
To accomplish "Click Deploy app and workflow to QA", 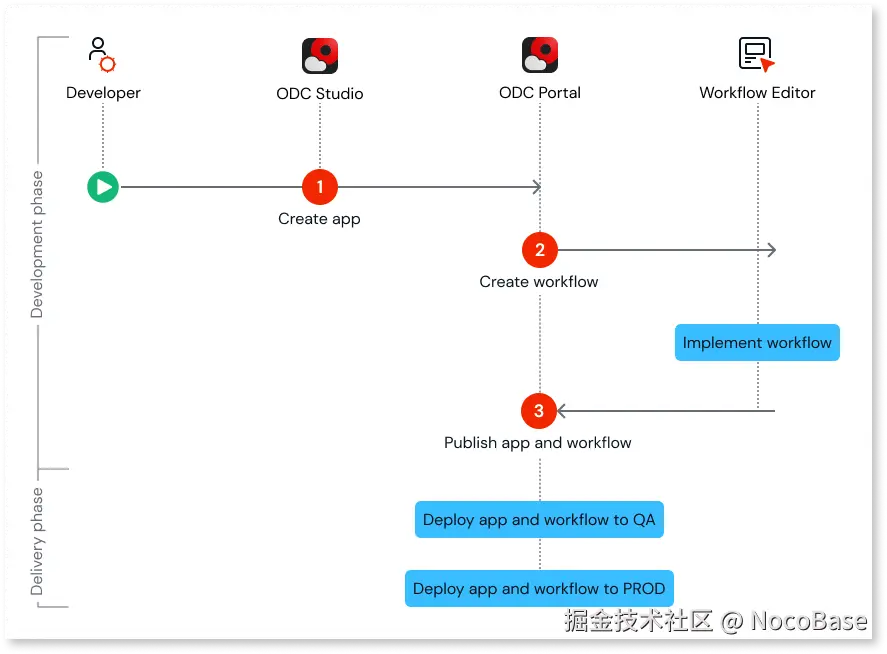I will 539,519.
